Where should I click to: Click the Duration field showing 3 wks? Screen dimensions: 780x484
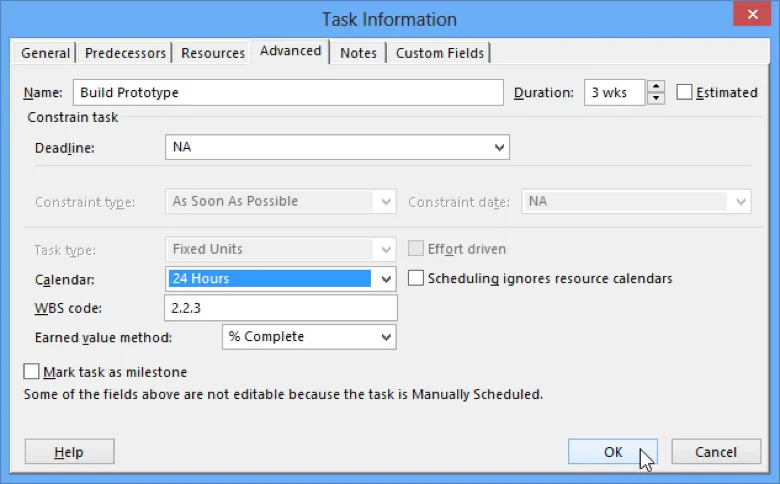tap(613, 93)
